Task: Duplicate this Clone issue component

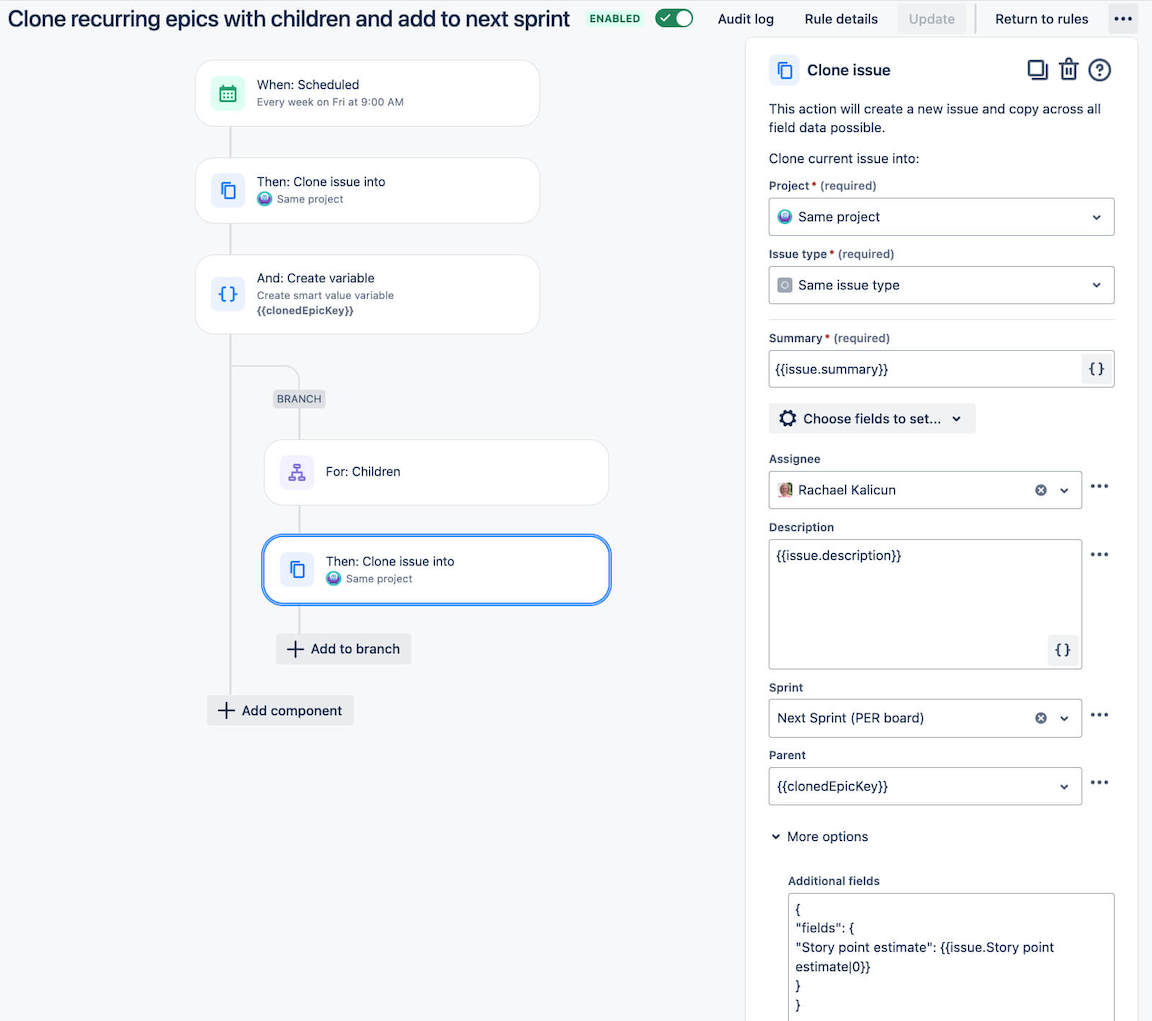Action: pos(1037,70)
